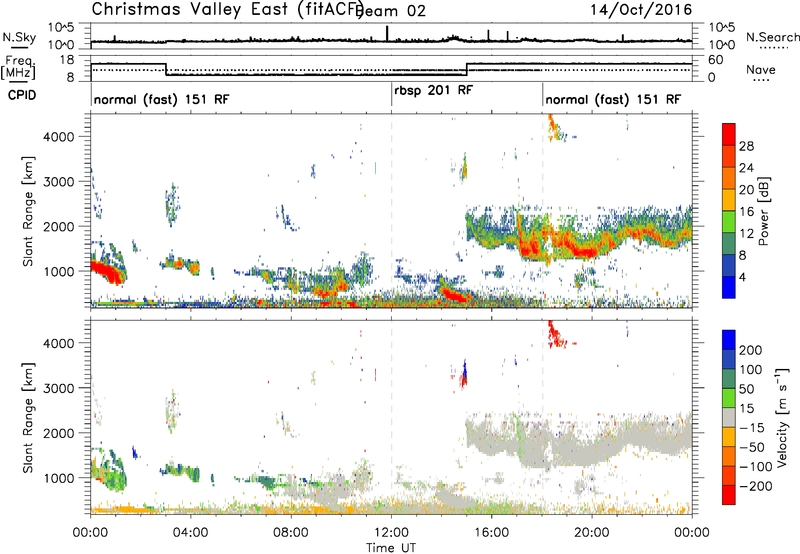Click the 'Nave' legend label
Image resolution: width=800 pixels, height=554 pixels.
tap(761, 69)
